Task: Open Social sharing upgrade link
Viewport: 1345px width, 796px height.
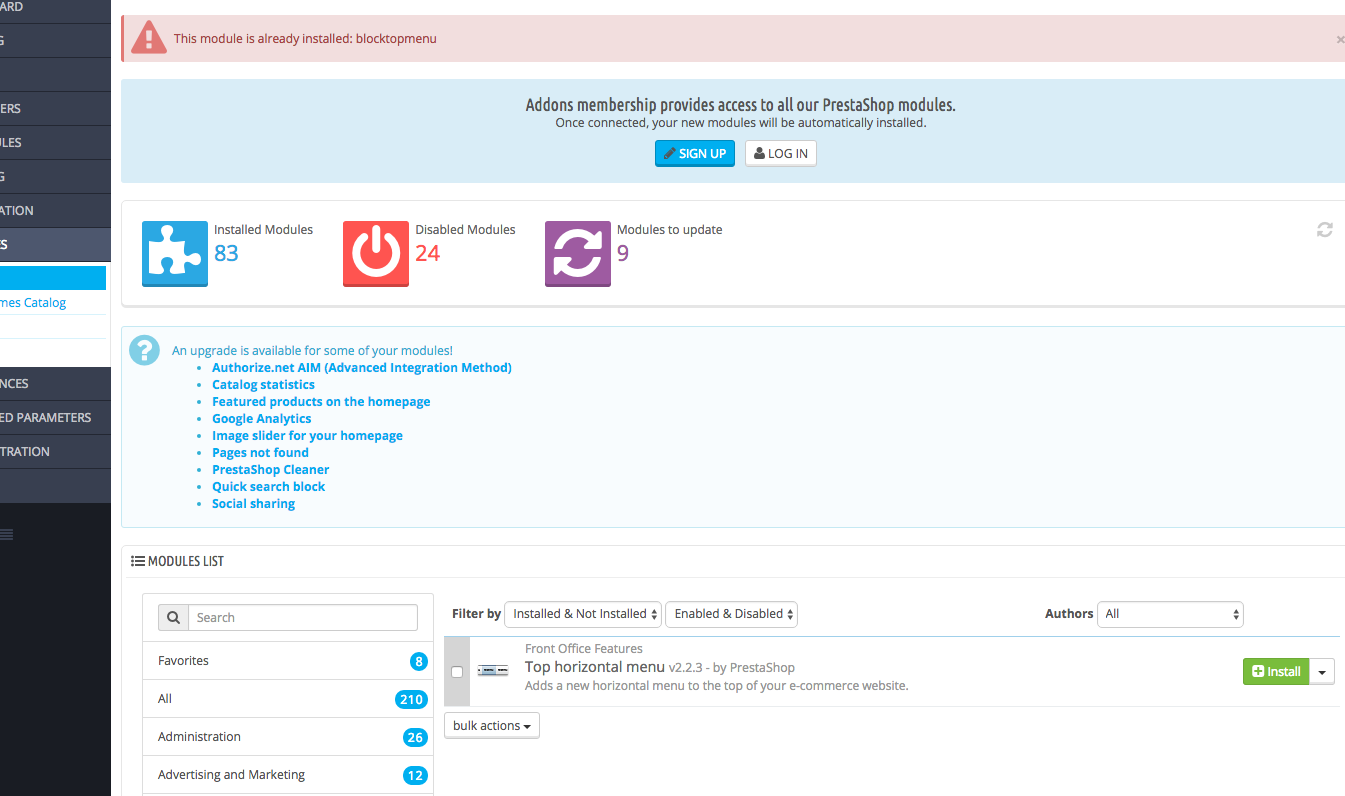Action: (253, 503)
